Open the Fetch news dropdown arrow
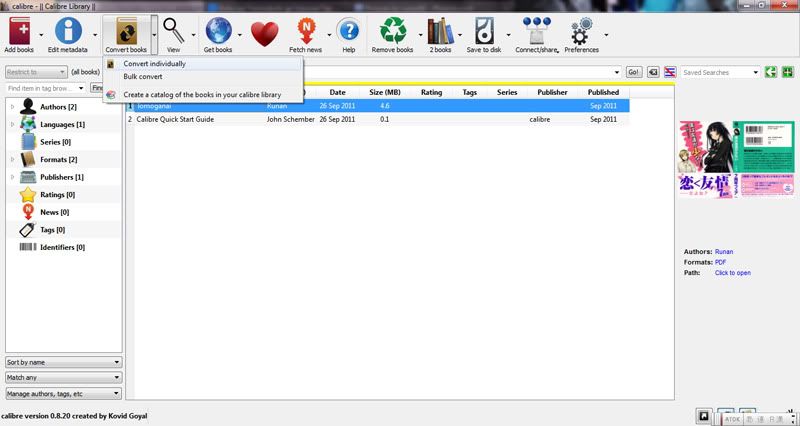The height and width of the screenshot is (426, 800). coord(329,35)
